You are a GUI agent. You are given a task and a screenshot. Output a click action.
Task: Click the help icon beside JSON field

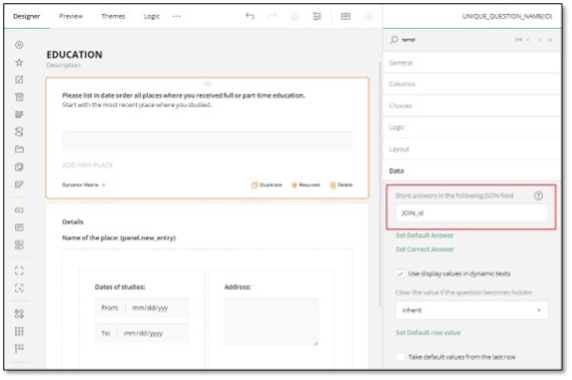click(538, 196)
